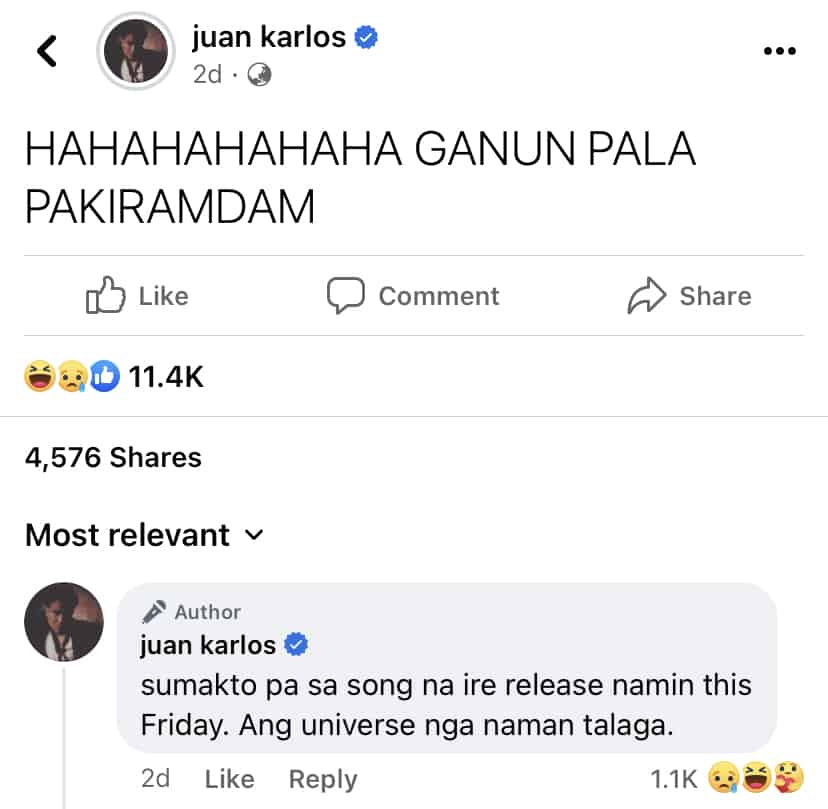The height and width of the screenshot is (809, 828).
Task: Open the 11.4K reactions list
Action: coord(166,377)
